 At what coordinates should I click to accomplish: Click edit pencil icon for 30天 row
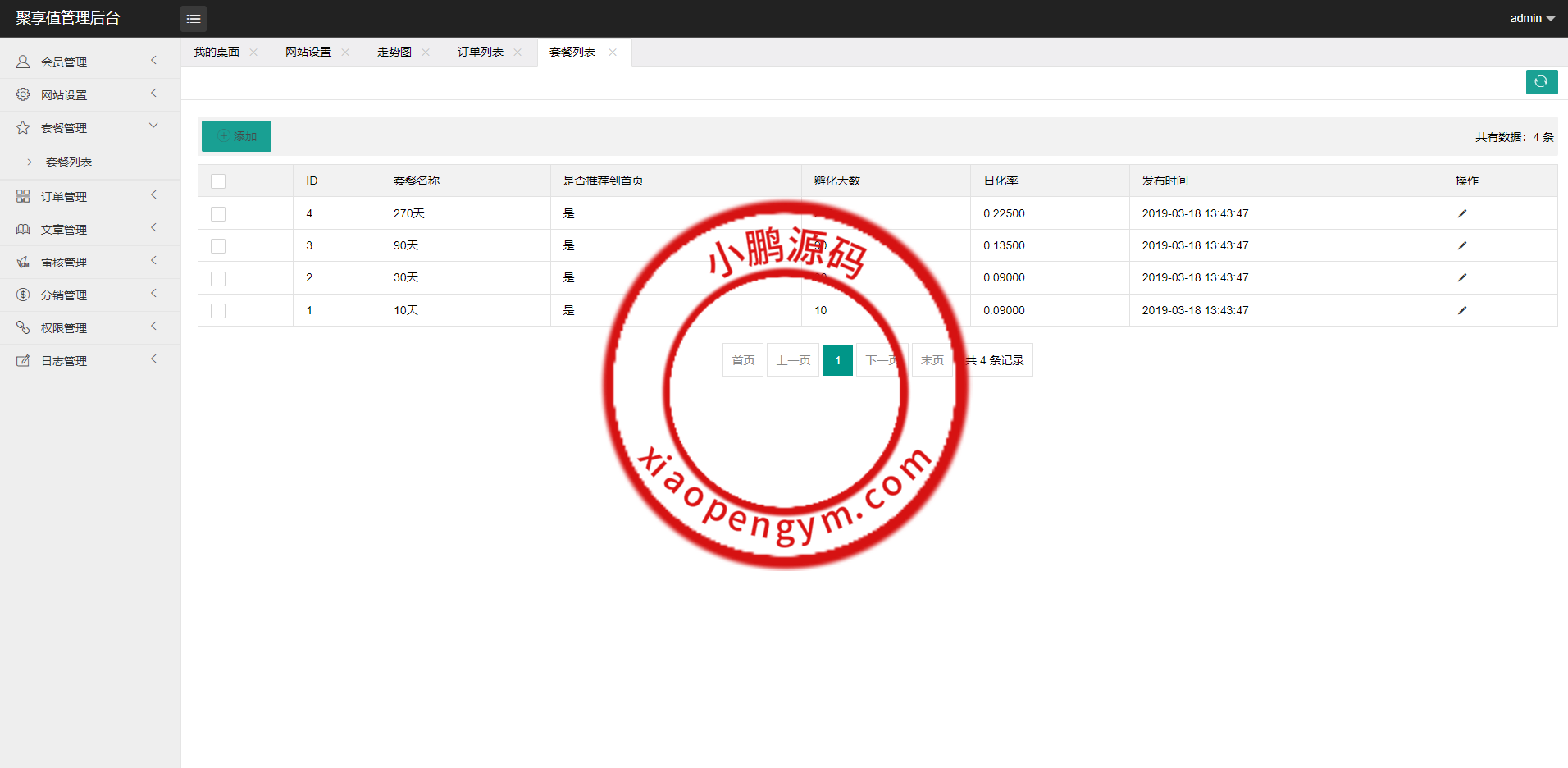pyautogui.click(x=1461, y=277)
